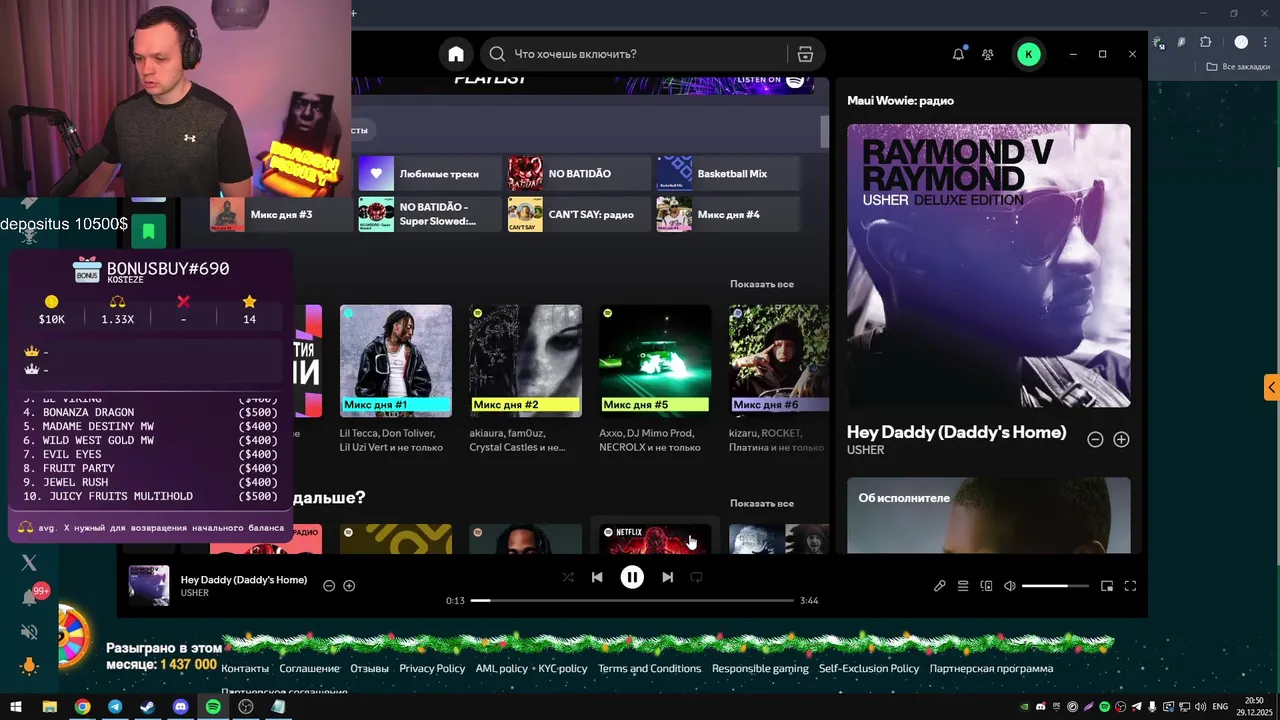The image size is (1280, 720).
Task: Open the Raymond v Raymond album cover
Action: point(989,265)
